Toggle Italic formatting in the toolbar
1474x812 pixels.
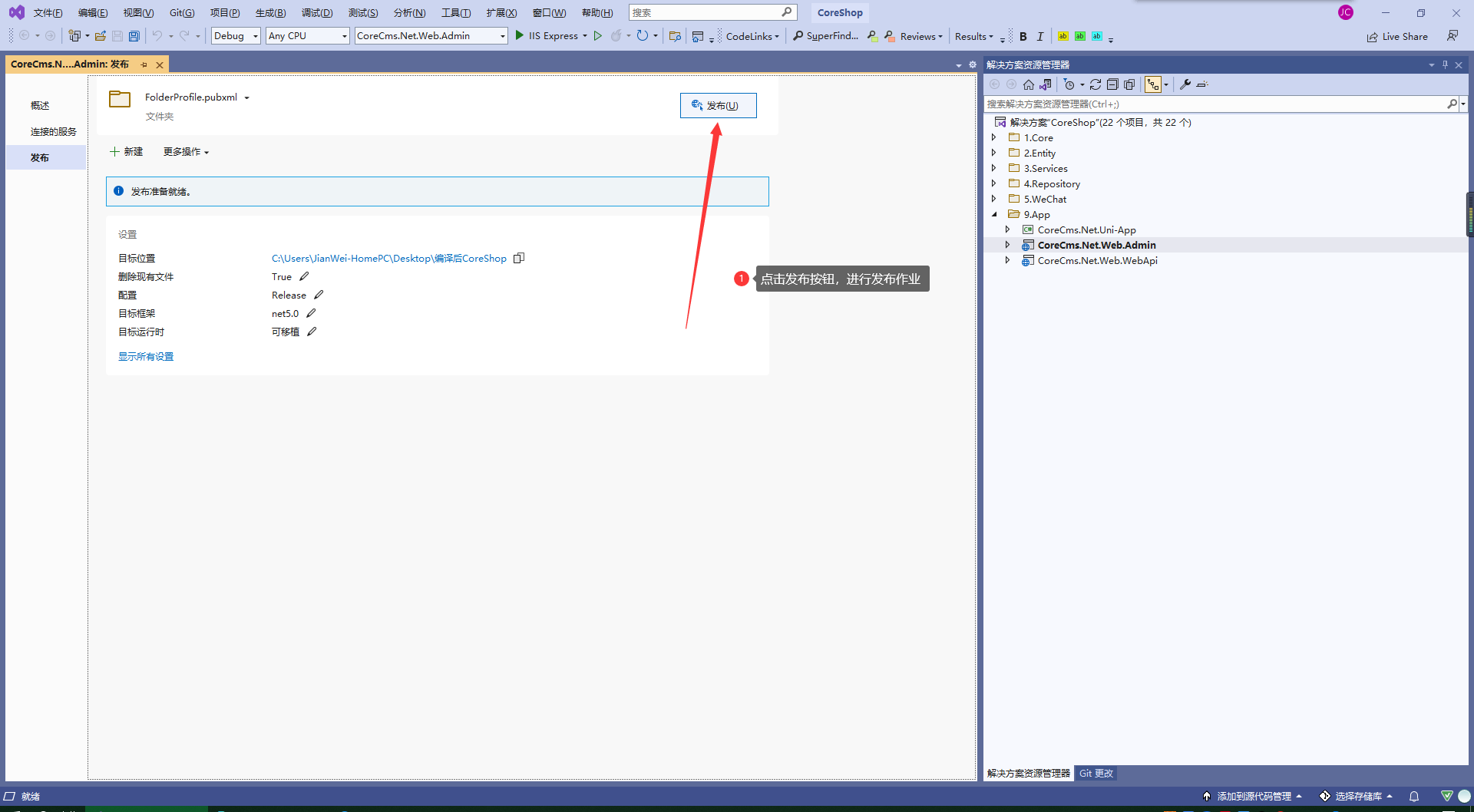[1040, 36]
